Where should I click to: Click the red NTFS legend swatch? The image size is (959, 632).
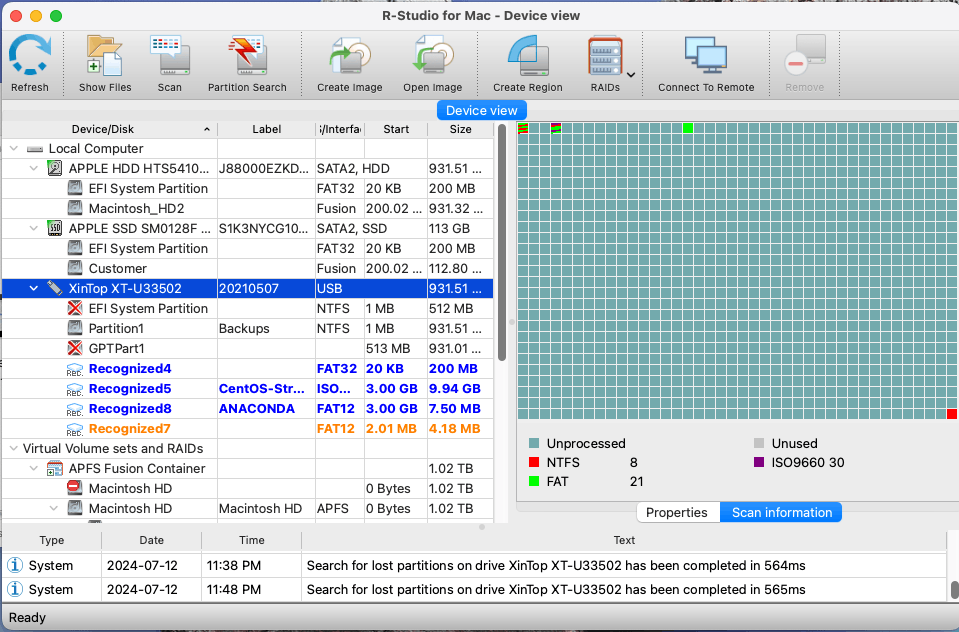pyautogui.click(x=534, y=462)
